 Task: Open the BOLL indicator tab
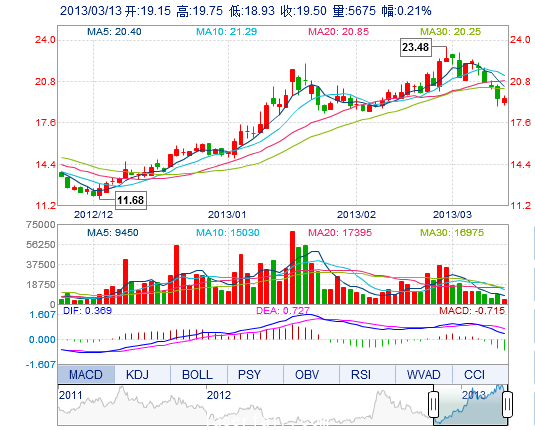click(x=199, y=374)
